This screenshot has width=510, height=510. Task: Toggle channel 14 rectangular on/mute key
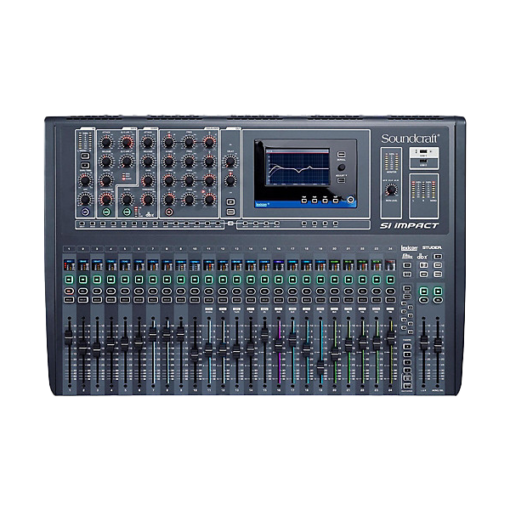[251, 300]
